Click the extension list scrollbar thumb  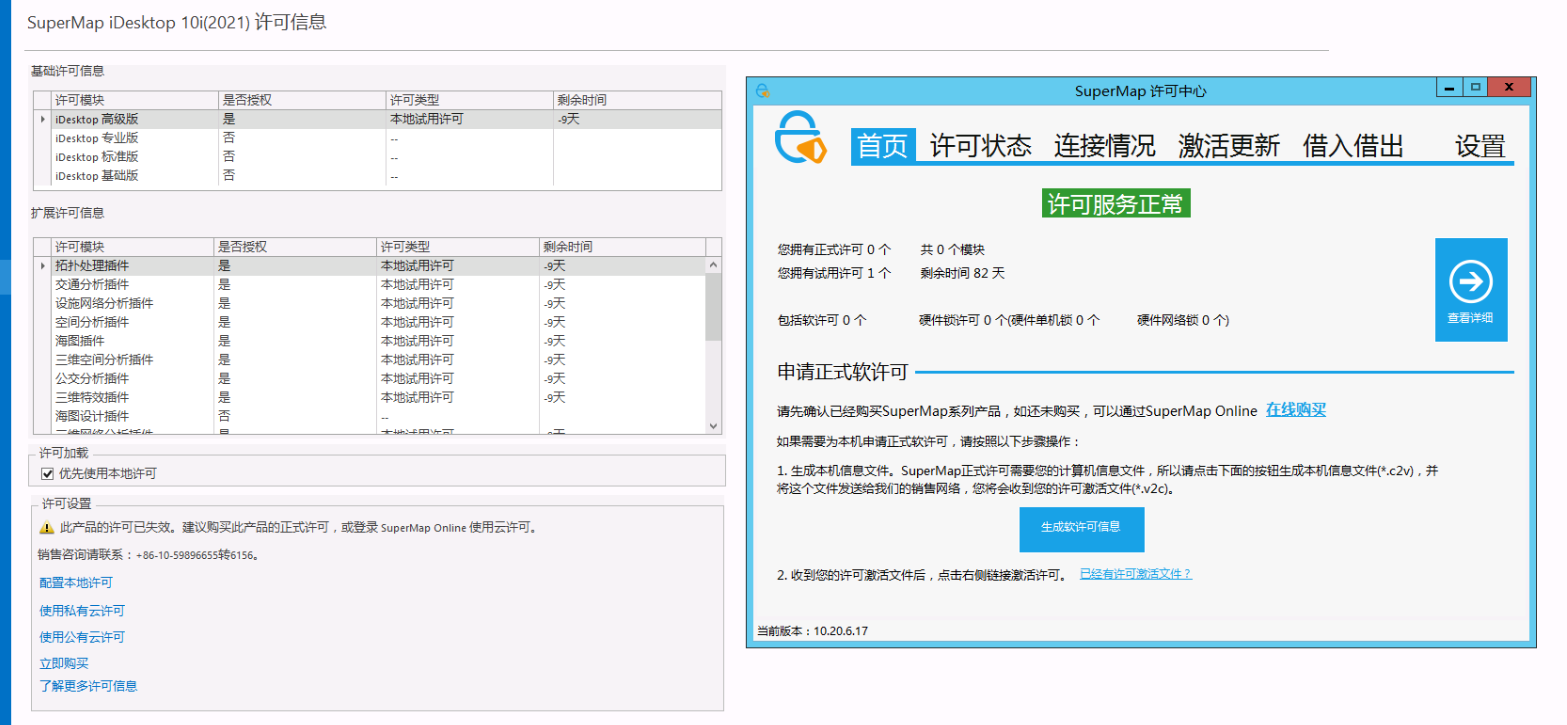pyautogui.click(x=713, y=308)
